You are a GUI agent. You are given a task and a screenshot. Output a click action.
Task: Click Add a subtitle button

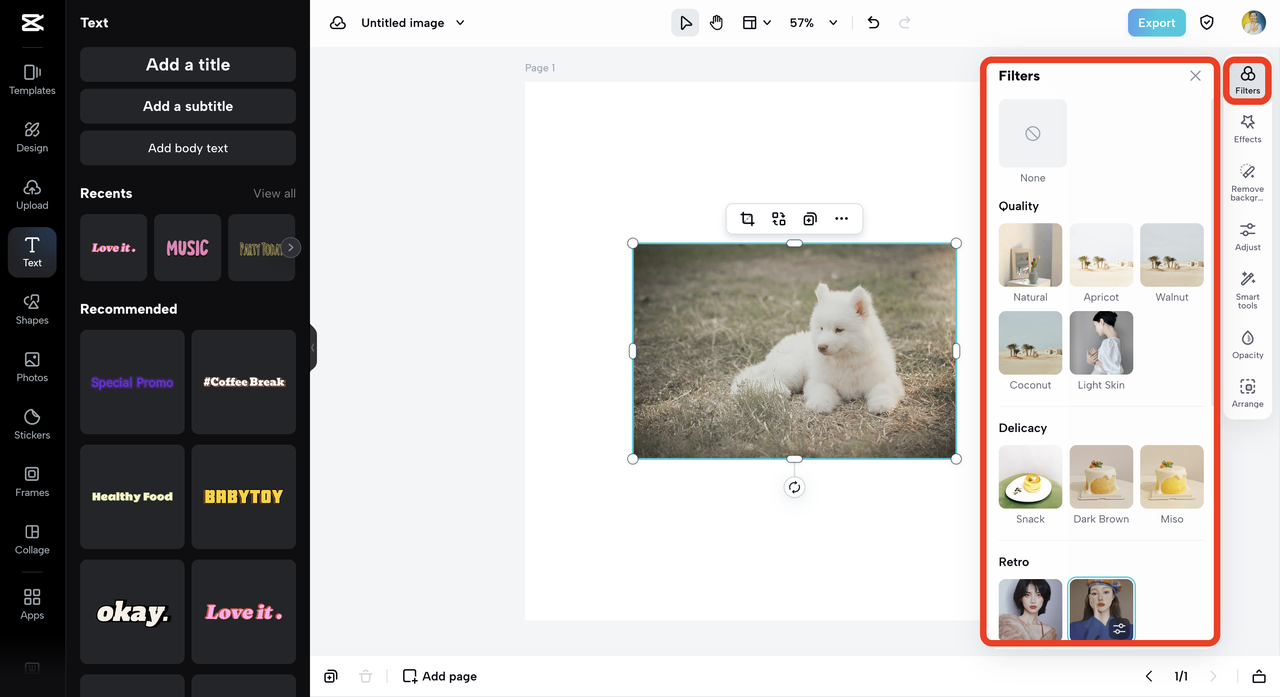tap(188, 106)
